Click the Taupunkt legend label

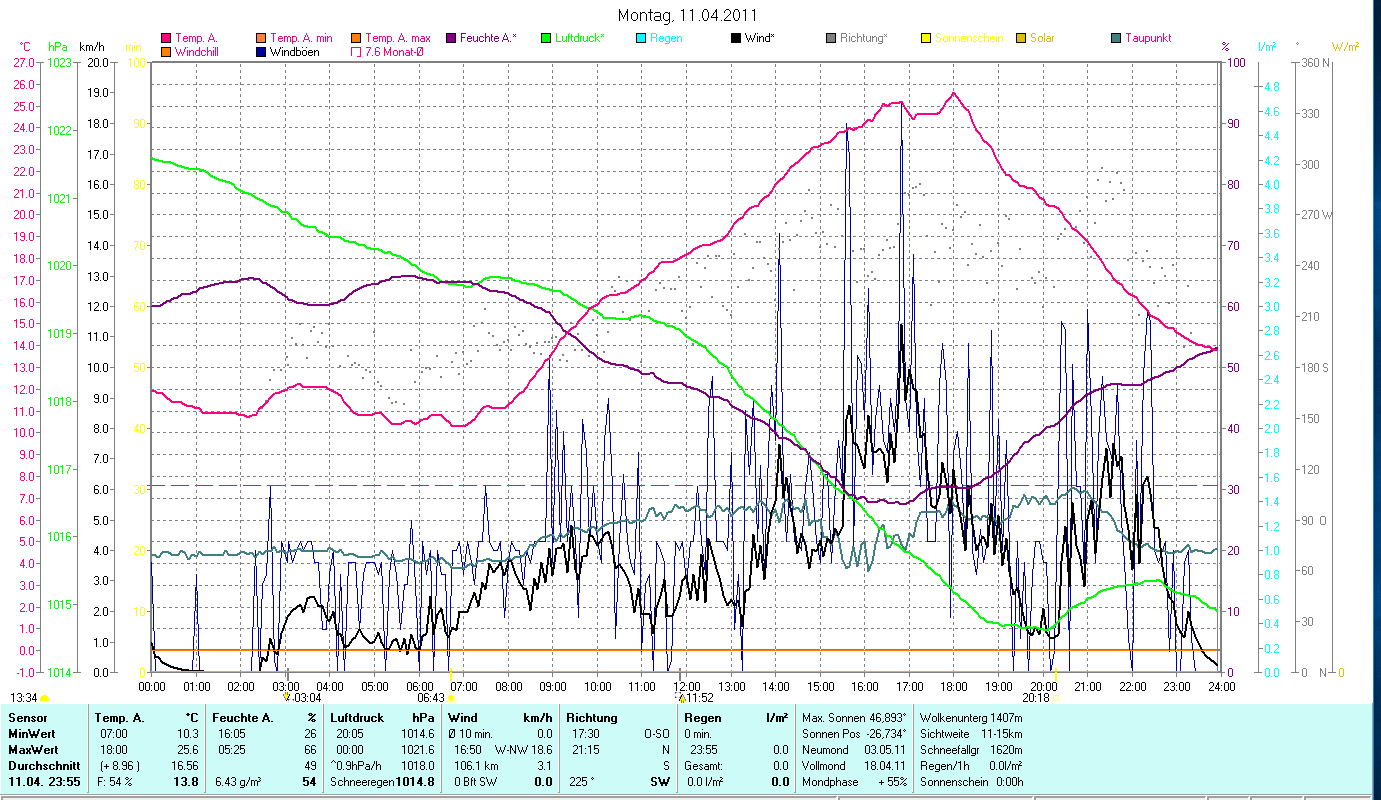1147,38
